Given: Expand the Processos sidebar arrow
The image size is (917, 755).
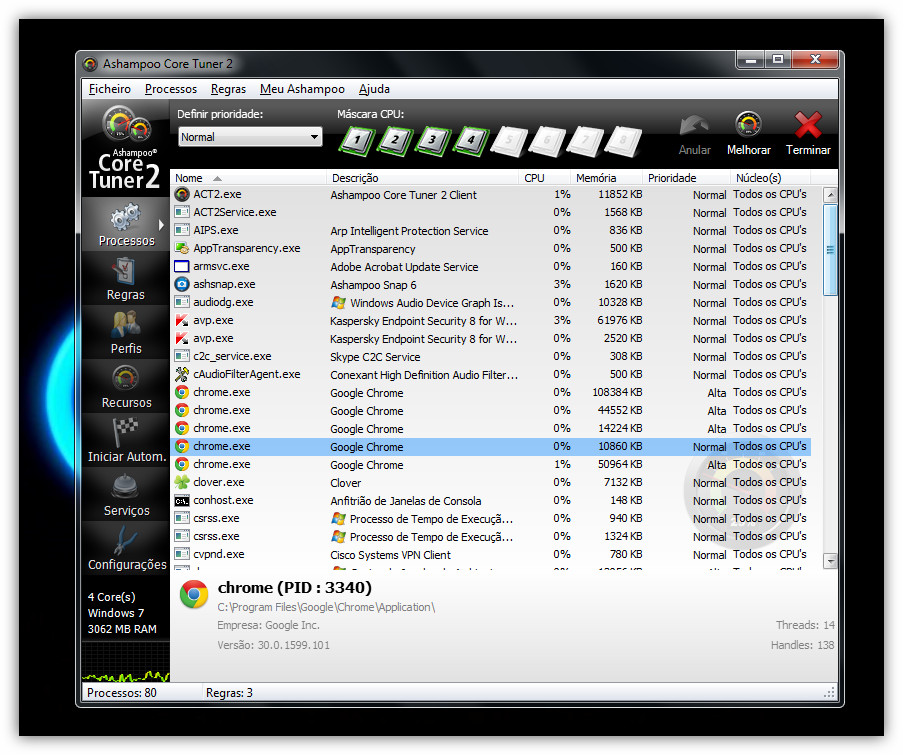Looking at the screenshot, I should (161, 225).
